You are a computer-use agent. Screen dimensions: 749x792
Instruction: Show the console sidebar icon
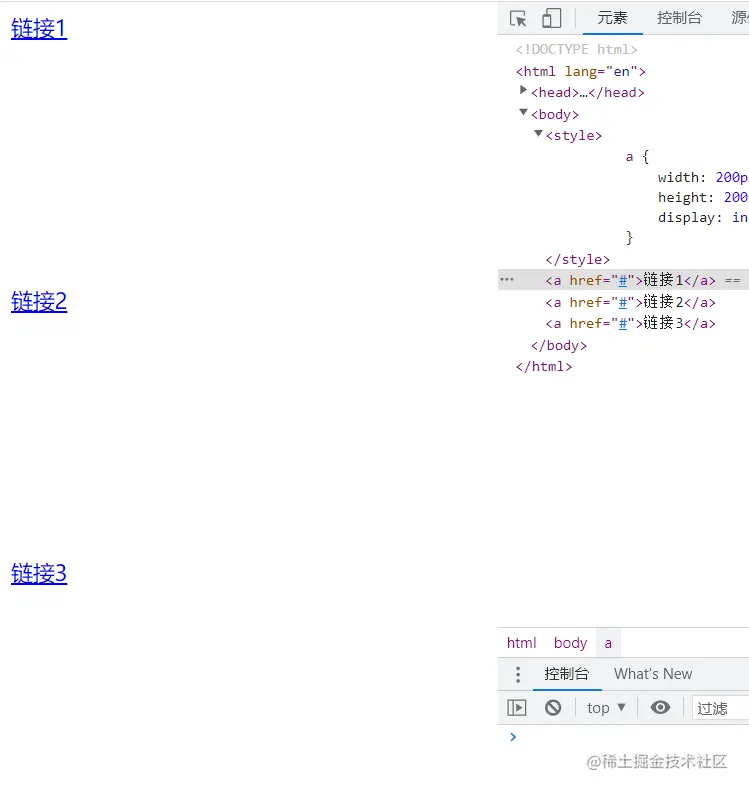[516, 708]
